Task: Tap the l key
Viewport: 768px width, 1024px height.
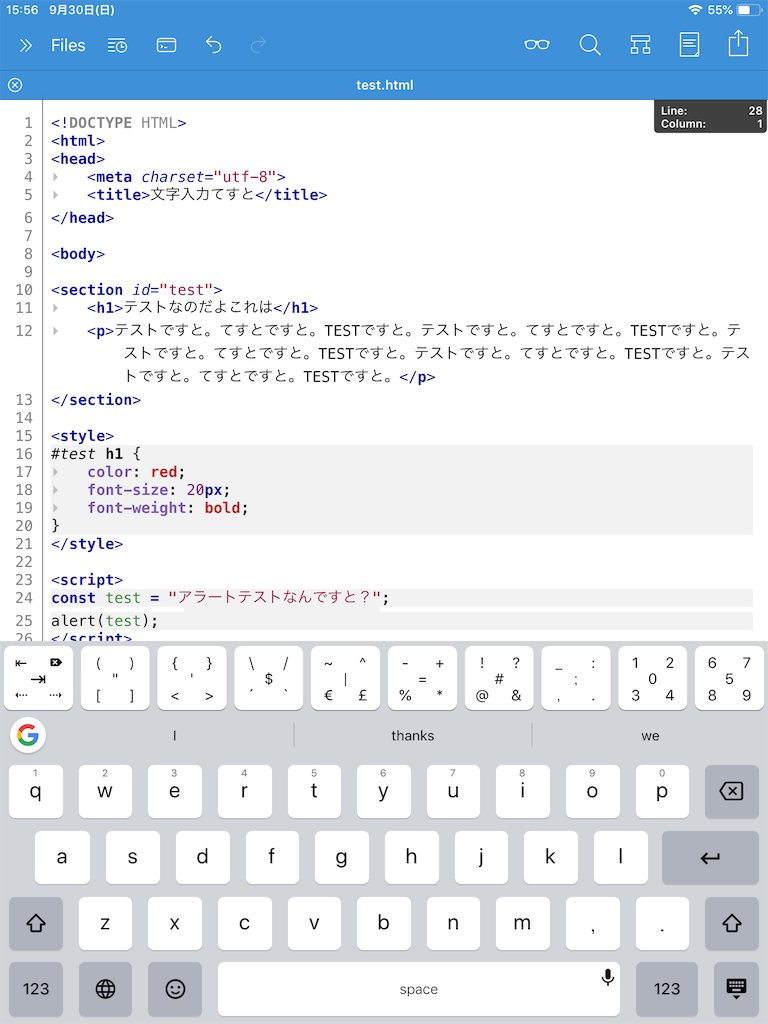Action: tap(620, 857)
